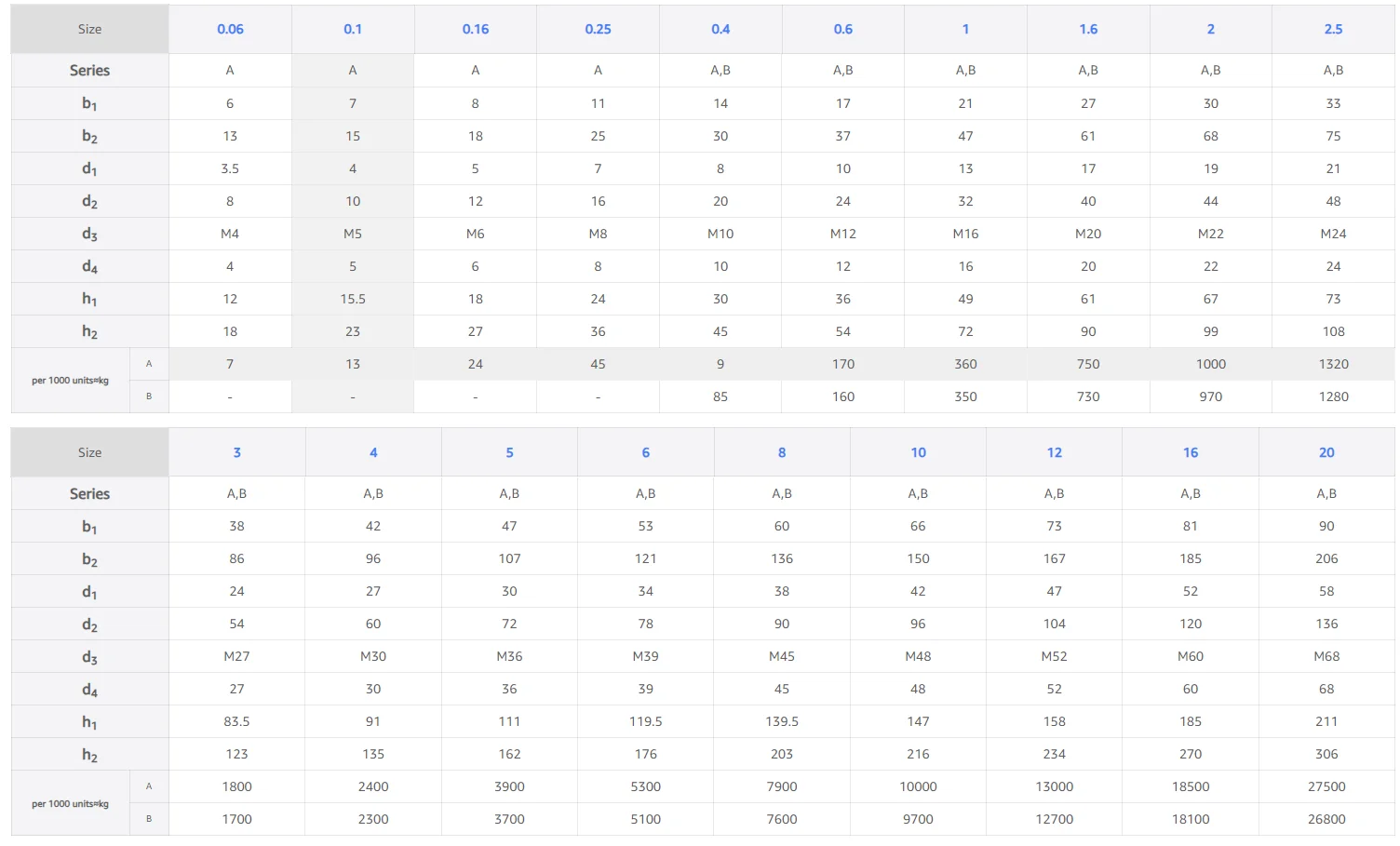Open the size 10 link

point(918,452)
